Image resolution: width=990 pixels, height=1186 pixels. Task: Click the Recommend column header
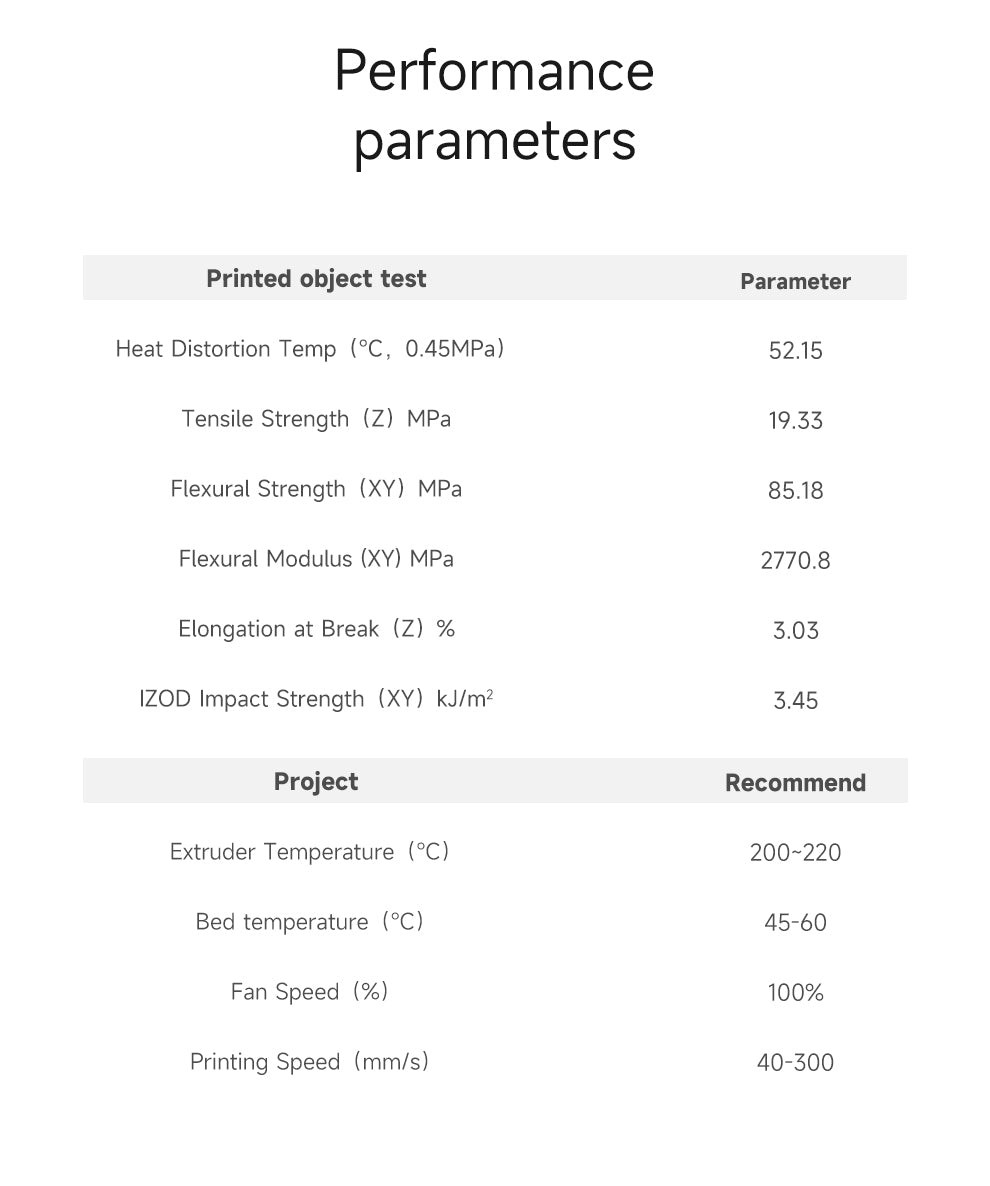point(795,783)
